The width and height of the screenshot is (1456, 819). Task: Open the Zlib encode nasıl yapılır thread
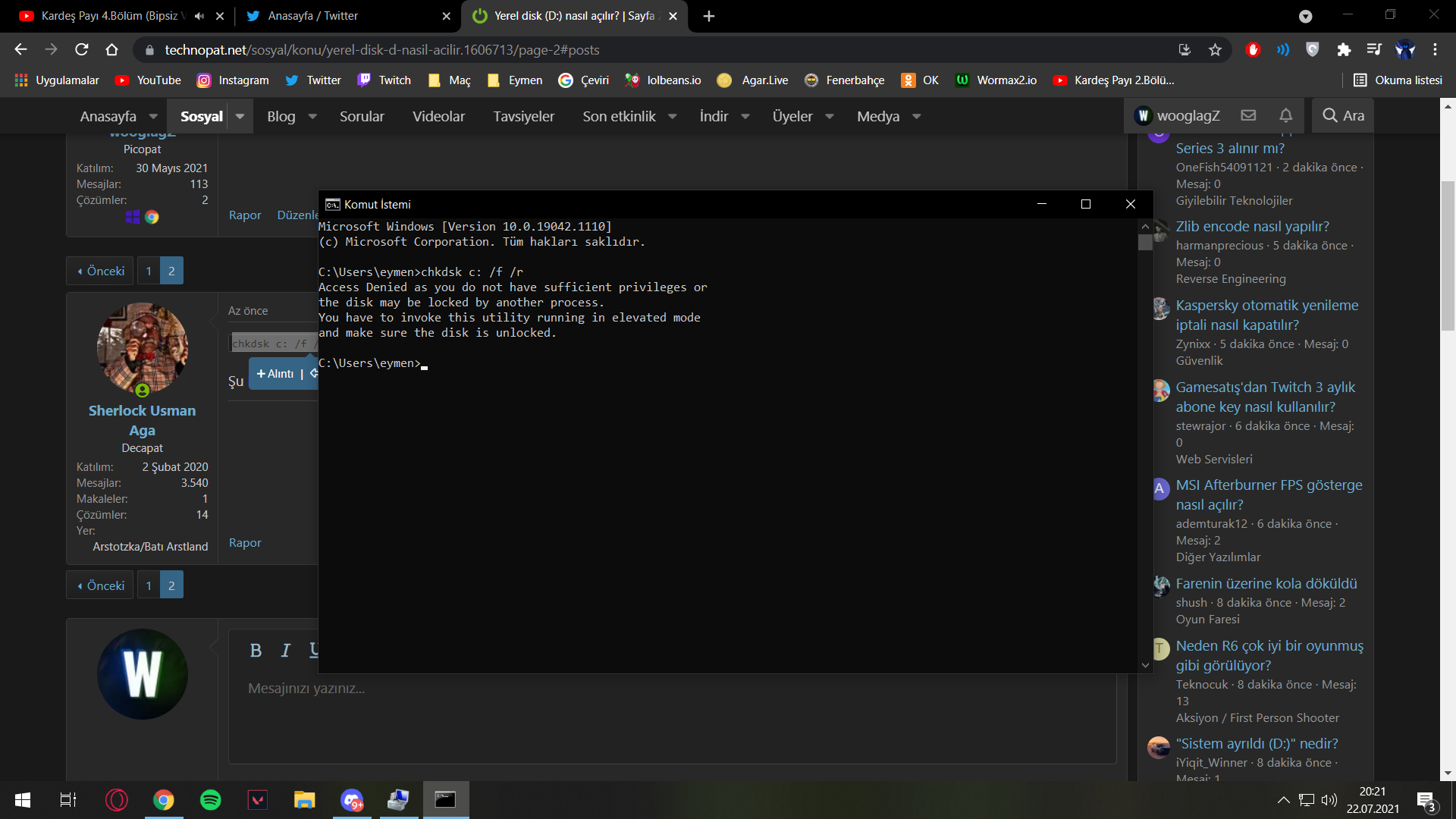pos(1252,226)
